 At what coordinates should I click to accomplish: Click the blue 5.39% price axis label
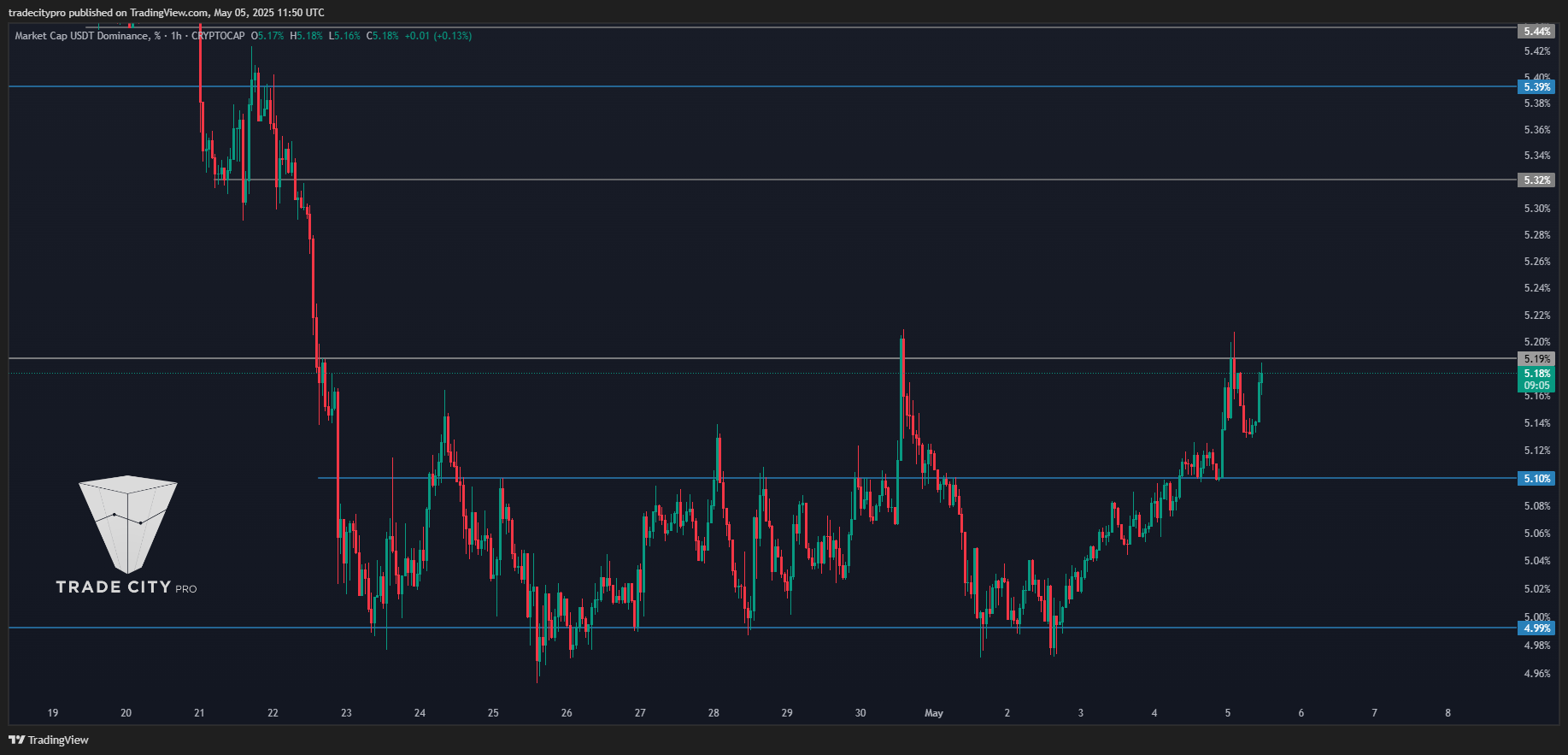[x=1536, y=87]
